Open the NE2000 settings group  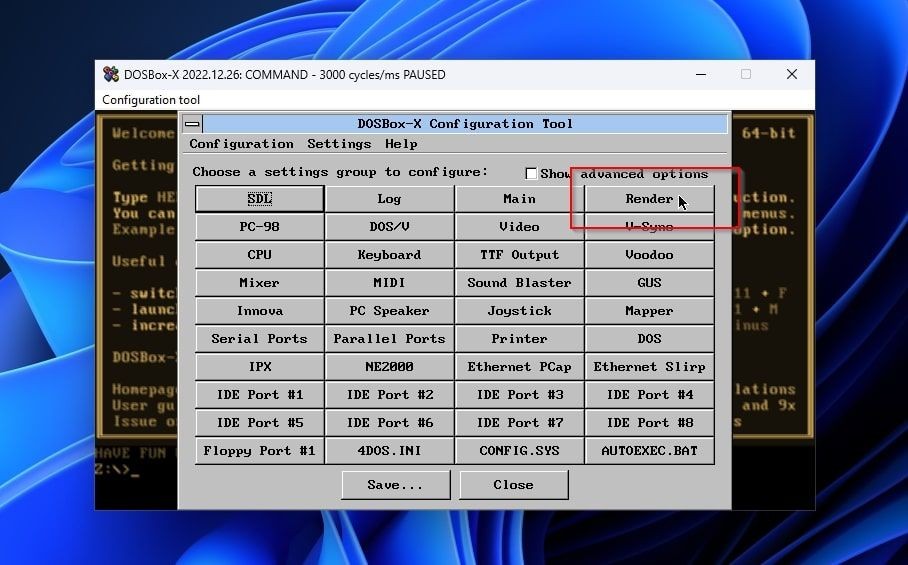point(389,366)
